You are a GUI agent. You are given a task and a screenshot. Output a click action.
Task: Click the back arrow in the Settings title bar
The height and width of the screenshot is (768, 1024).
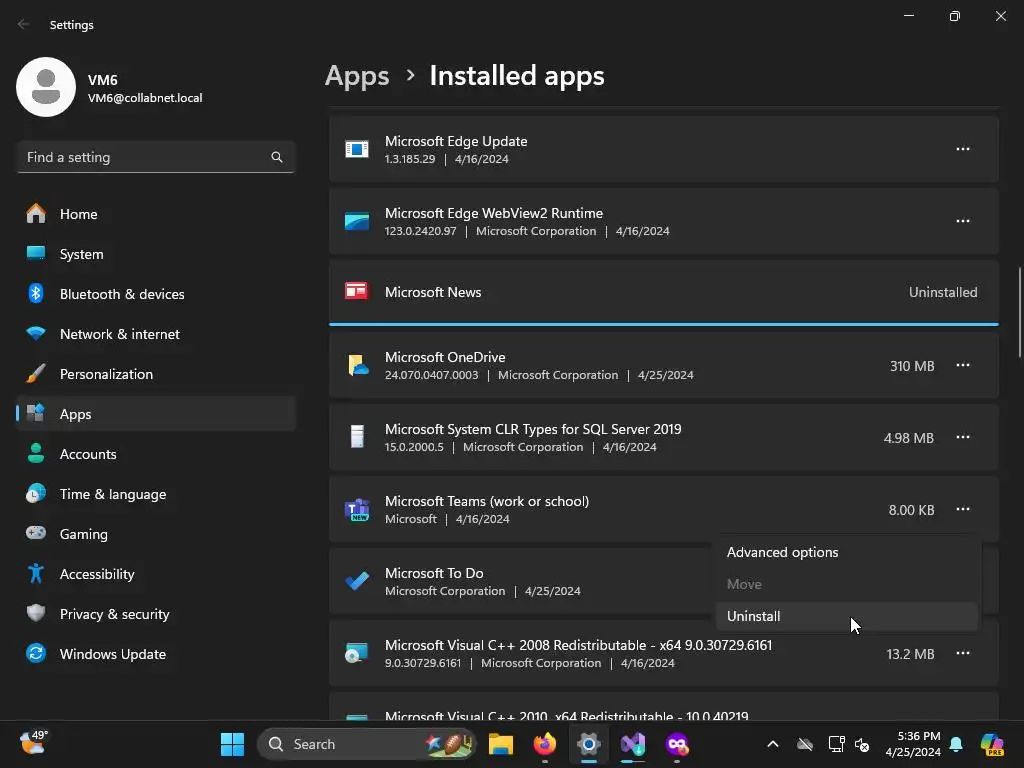click(x=24, y=24)
